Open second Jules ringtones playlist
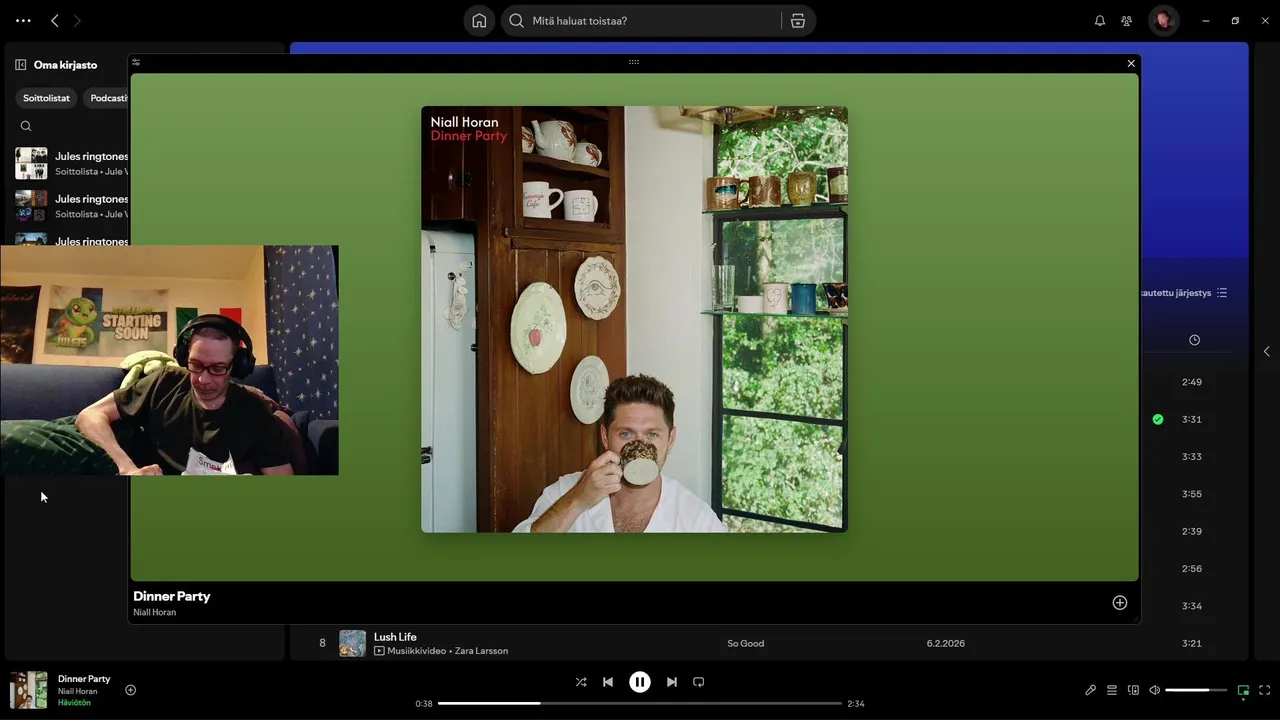 click(72, 206)
